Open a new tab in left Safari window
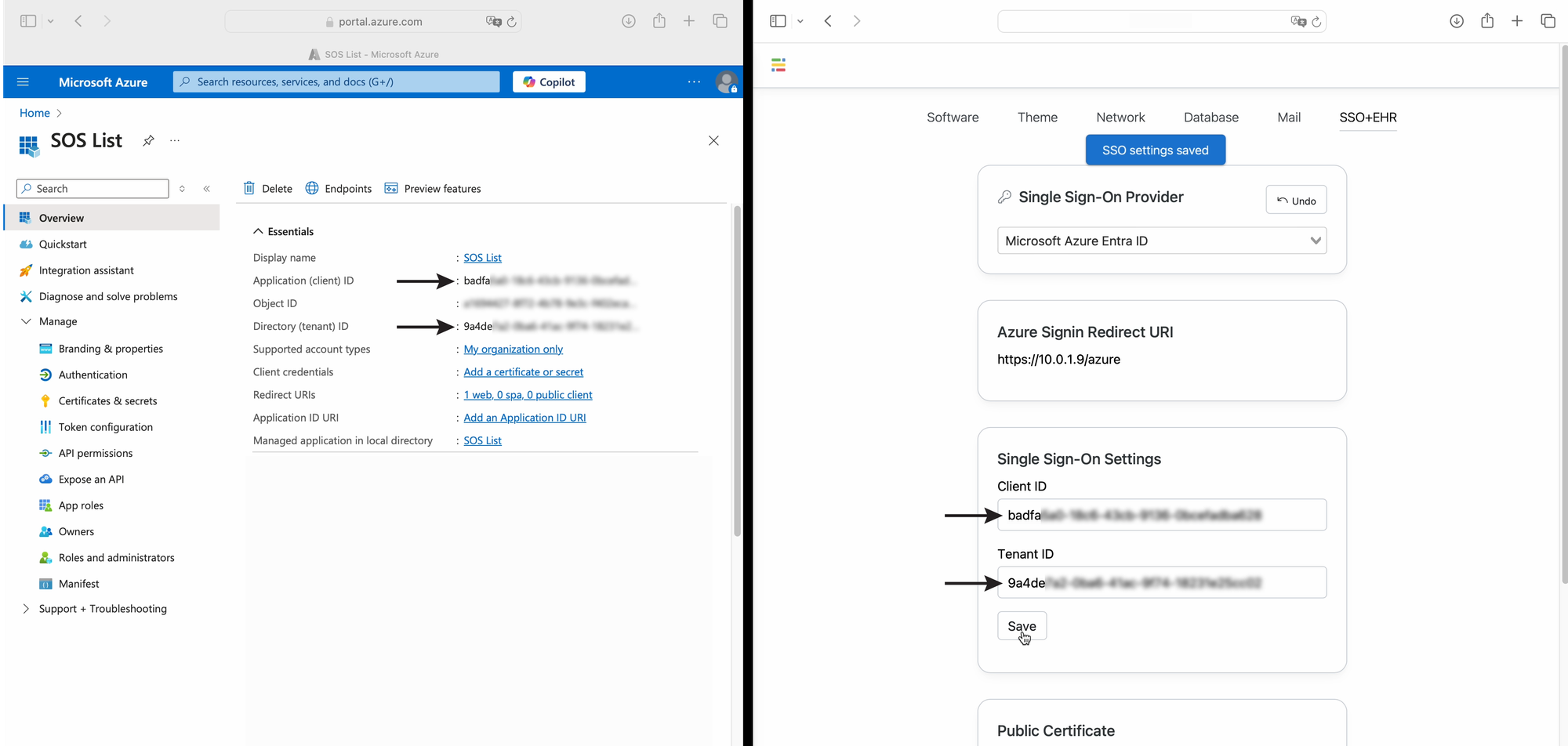Image resolution: width=1568 pixels, height=746 pixels. click(x=689, y=21)
